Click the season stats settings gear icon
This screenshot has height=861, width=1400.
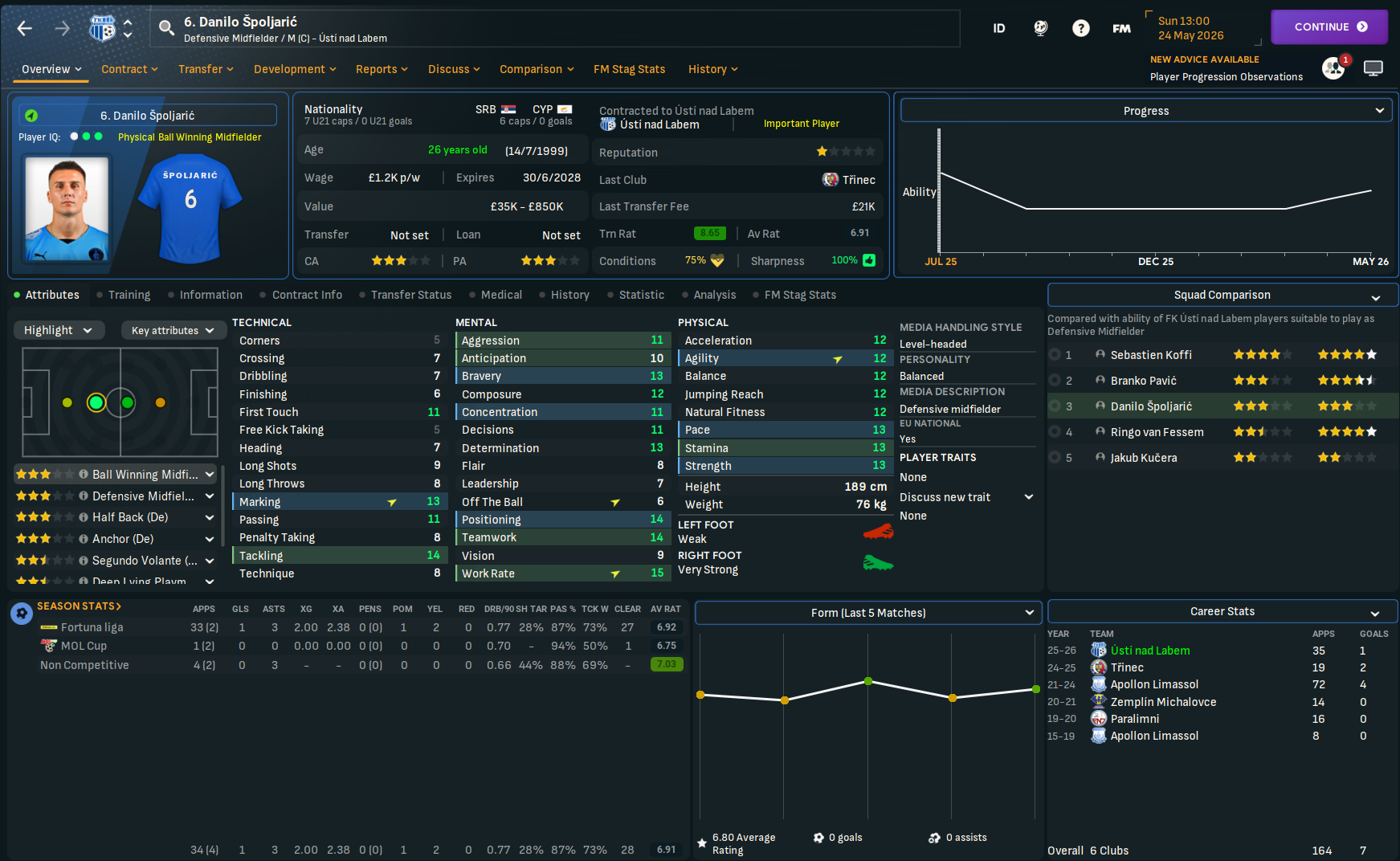click(x=22, y=614)
